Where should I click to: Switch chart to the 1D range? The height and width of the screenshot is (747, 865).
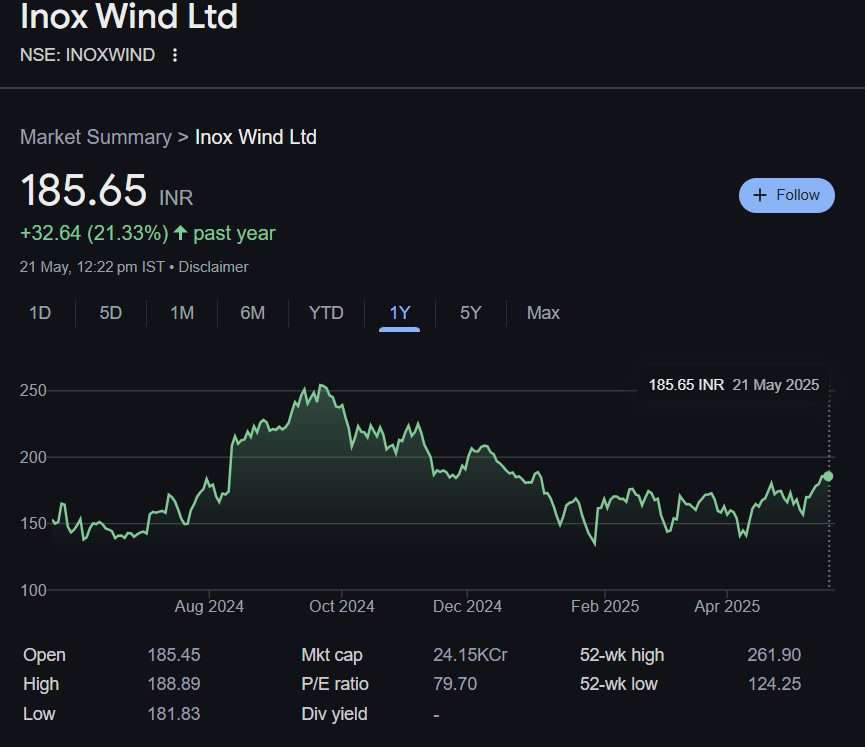click(x=40, y=313)
